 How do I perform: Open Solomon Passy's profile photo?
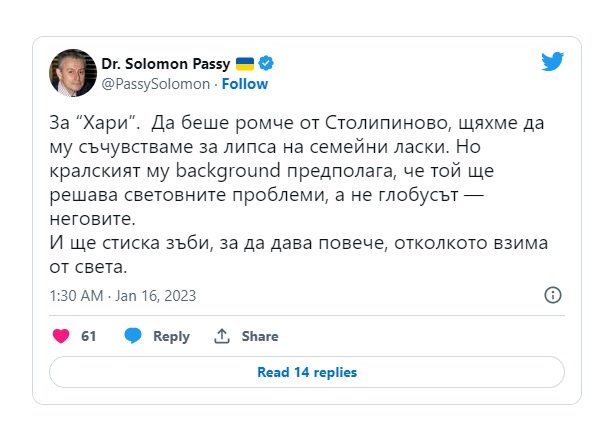click(x=72, y=72)
